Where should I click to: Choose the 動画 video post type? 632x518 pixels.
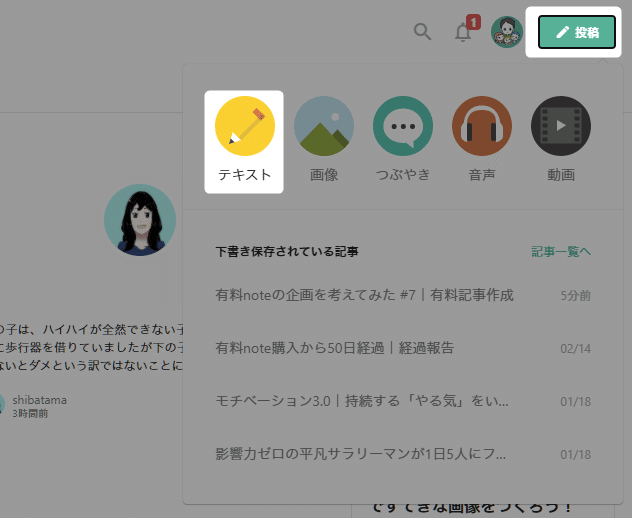point(561,139)
